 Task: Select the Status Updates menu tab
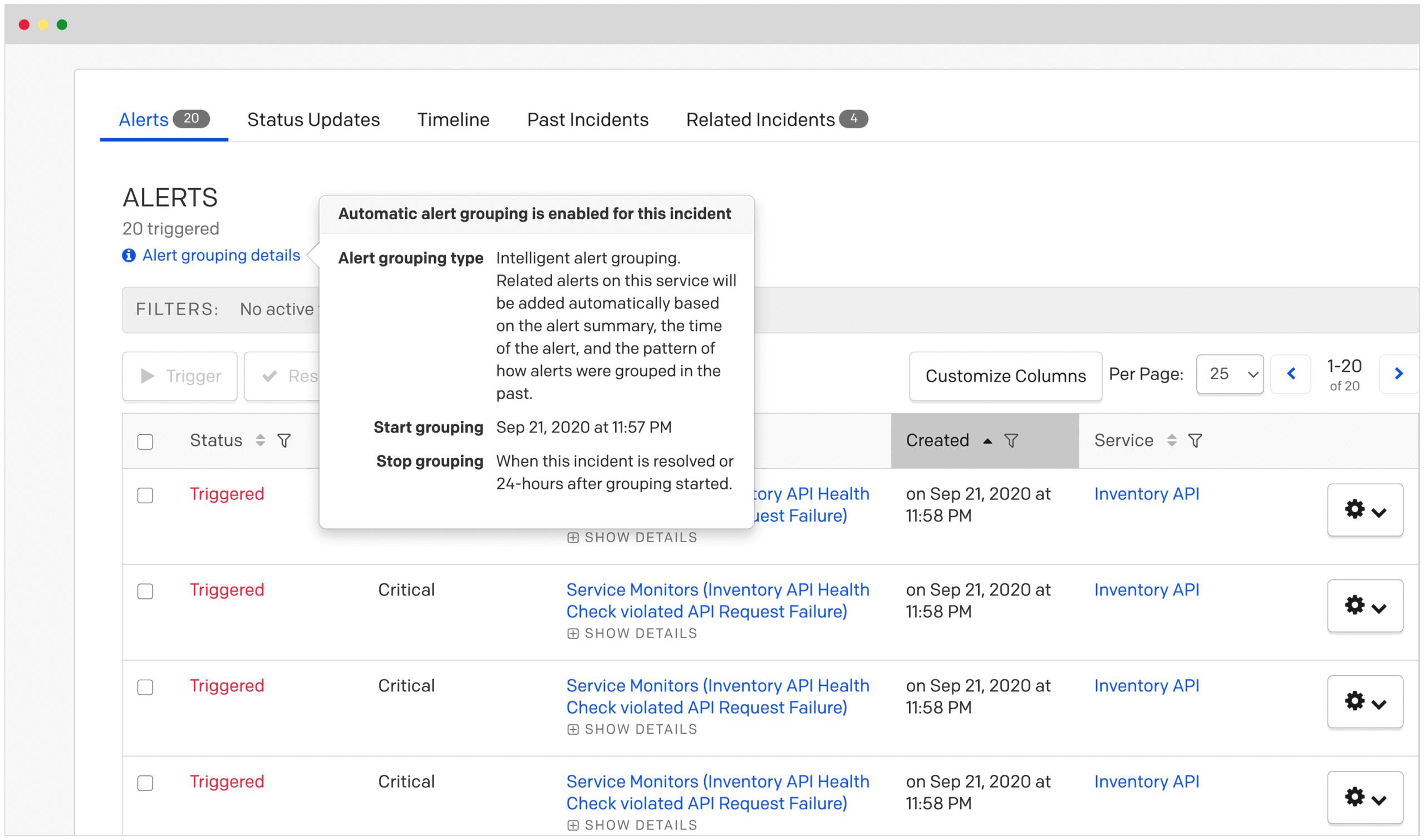pyautogui.click(x=313, y=119)
